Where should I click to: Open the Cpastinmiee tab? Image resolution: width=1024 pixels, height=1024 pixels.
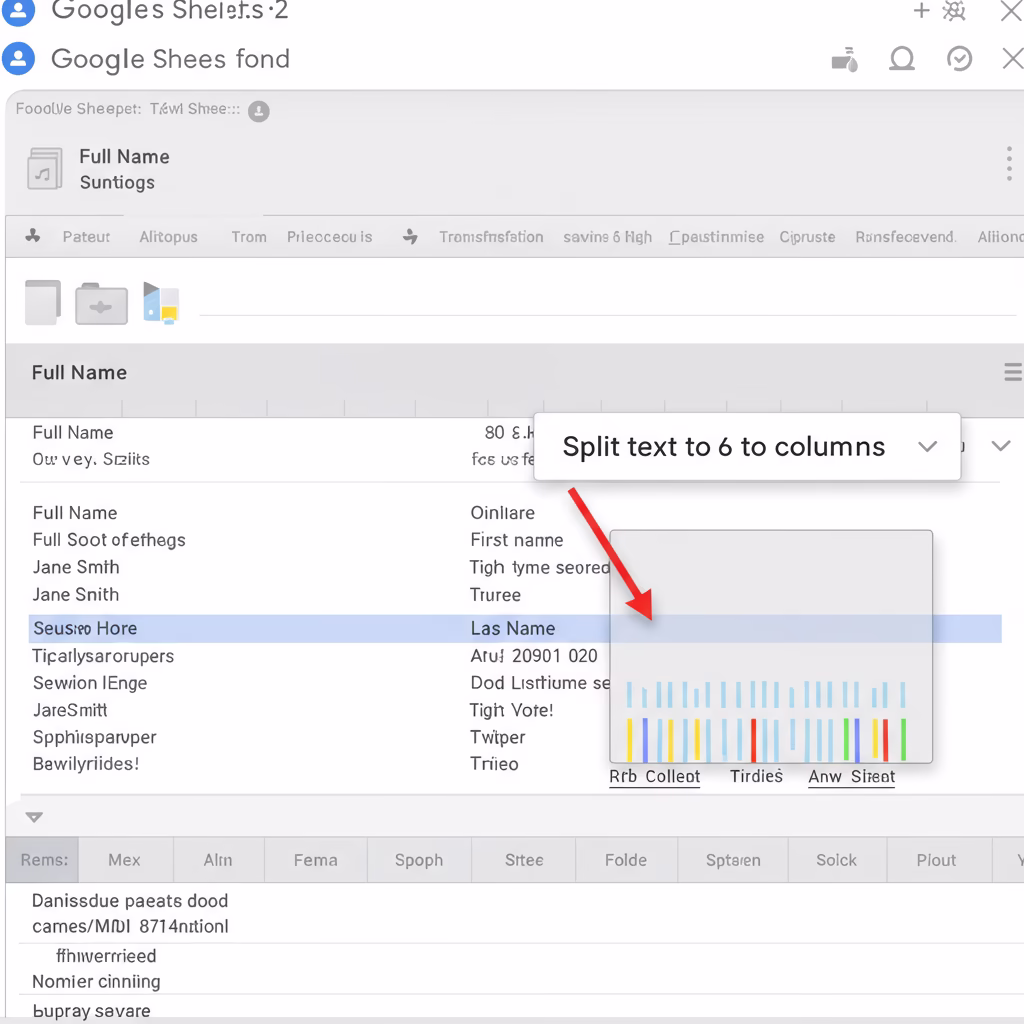(716, 237)
